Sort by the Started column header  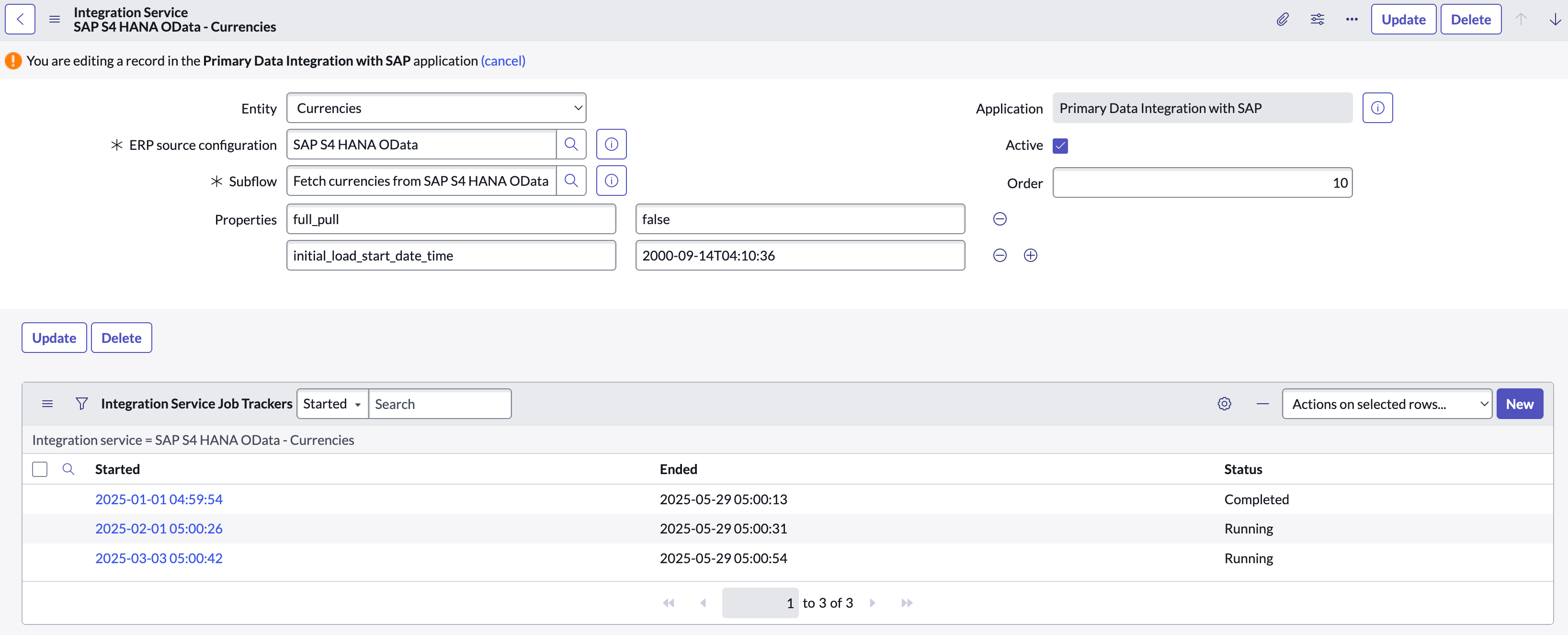pyautogui.click(x=117, y=469)
